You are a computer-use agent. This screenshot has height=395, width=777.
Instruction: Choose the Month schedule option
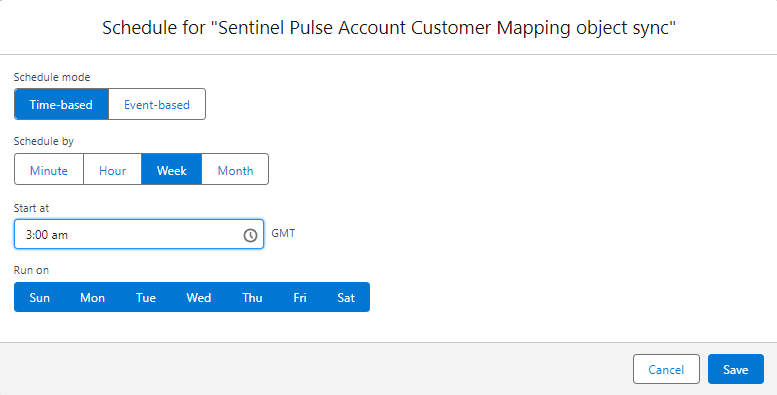[x=235, y=169]
